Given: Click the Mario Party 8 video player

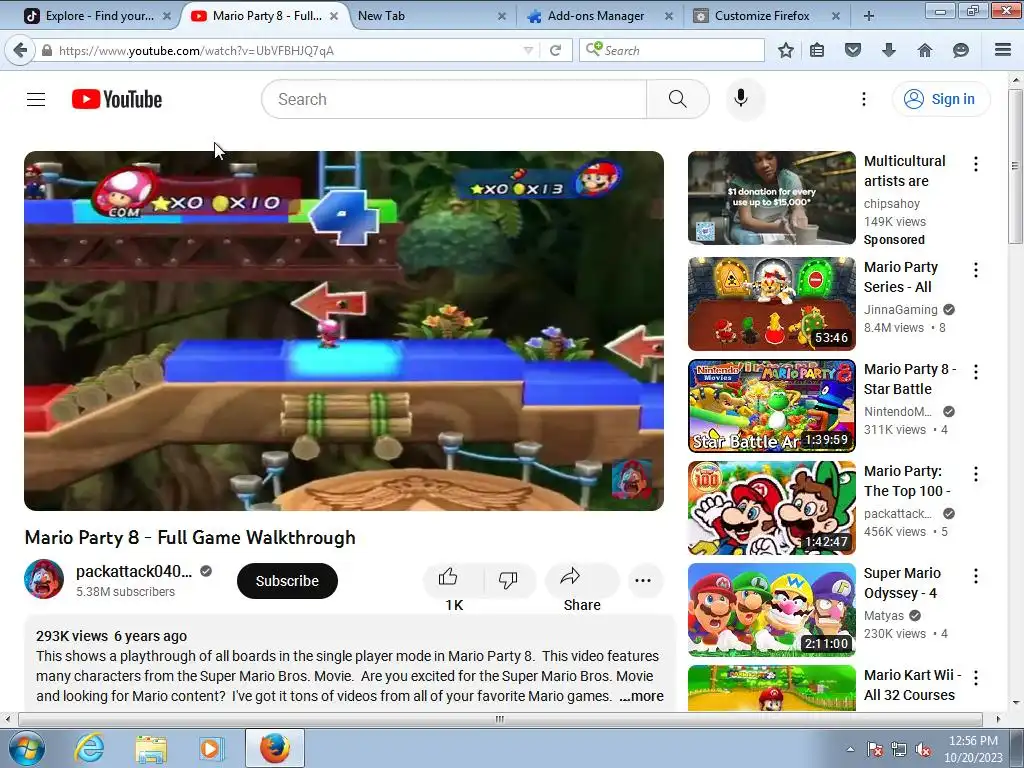Looking at the screenshot, I should [344, 330].
